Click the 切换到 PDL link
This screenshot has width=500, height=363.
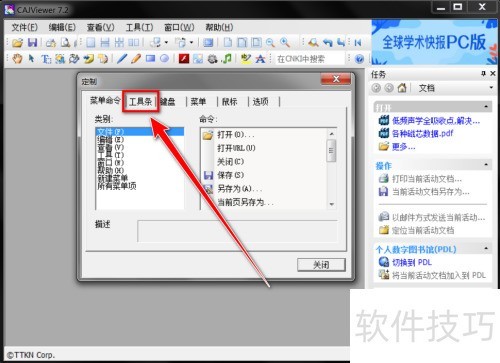[x=412, y=263]
